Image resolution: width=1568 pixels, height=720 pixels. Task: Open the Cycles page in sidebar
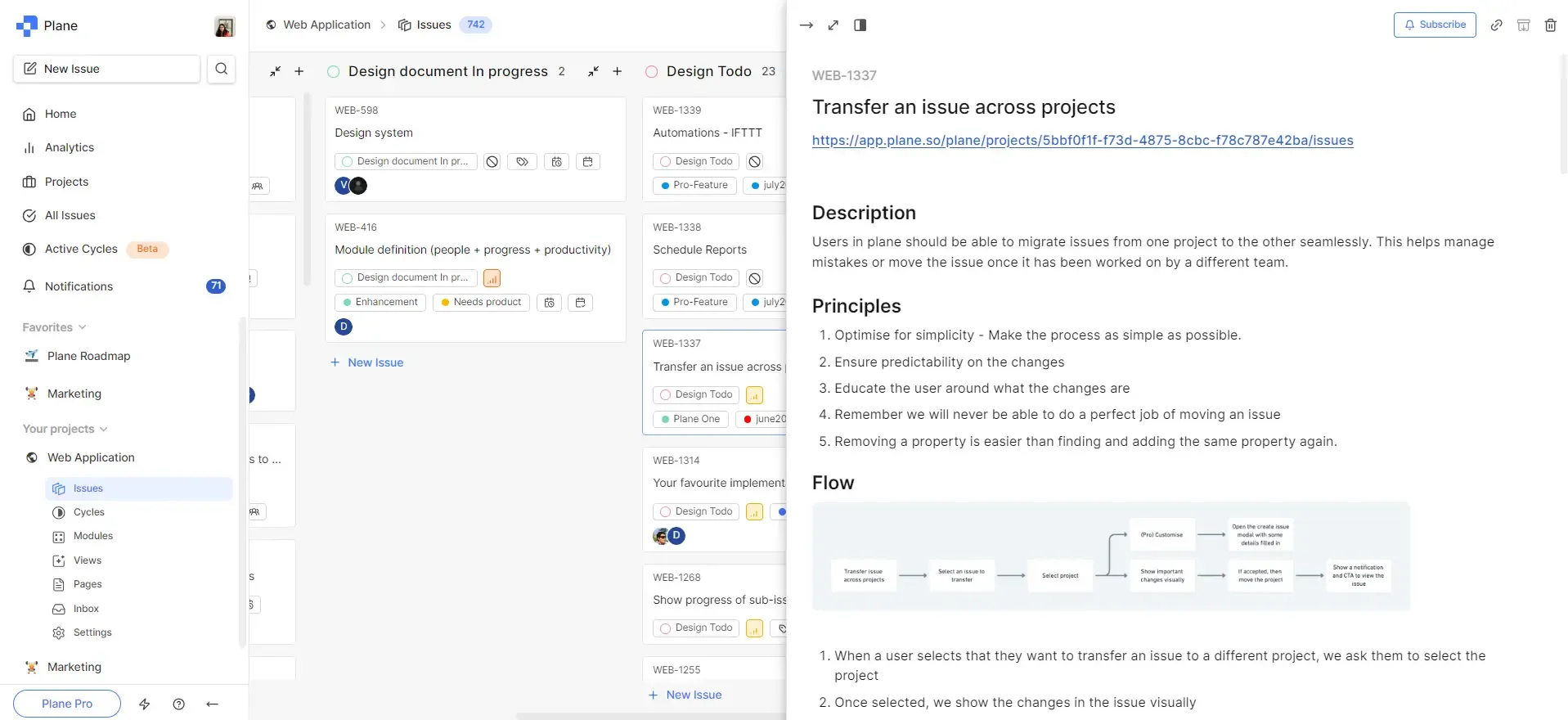coord(88,512)
